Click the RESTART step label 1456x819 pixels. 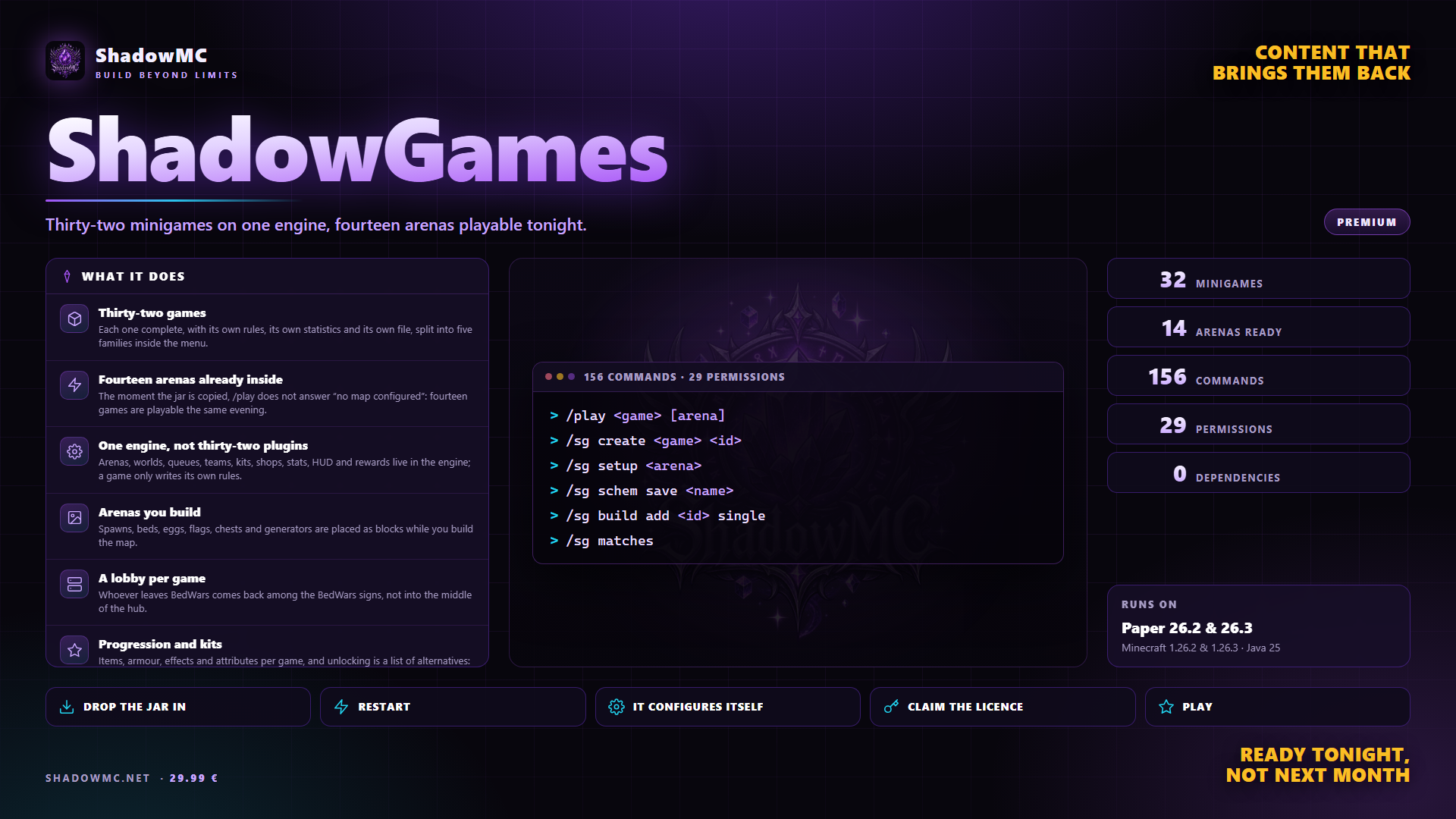coord(384,707)
